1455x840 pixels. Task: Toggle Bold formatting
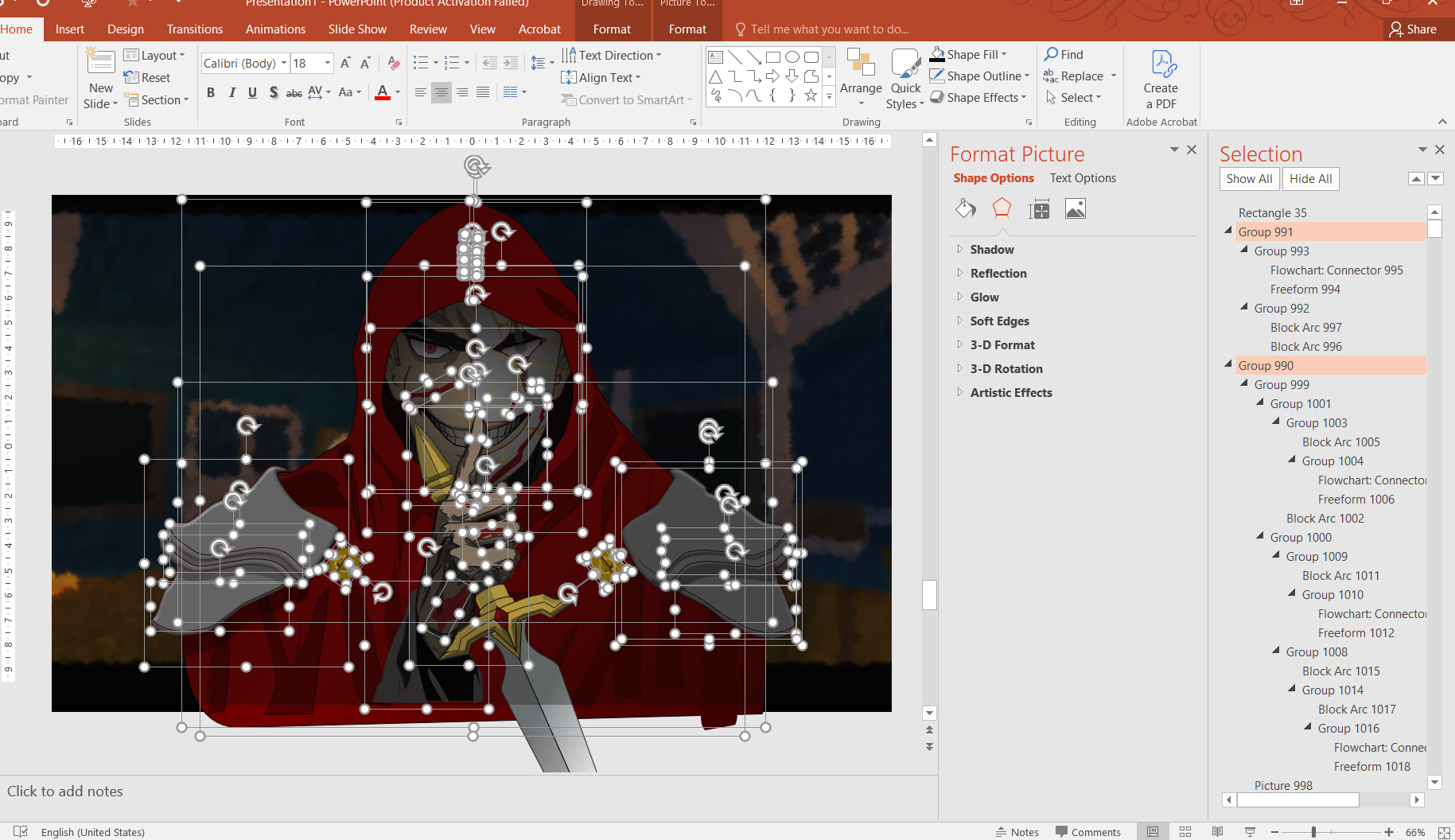tap(211, 92)
